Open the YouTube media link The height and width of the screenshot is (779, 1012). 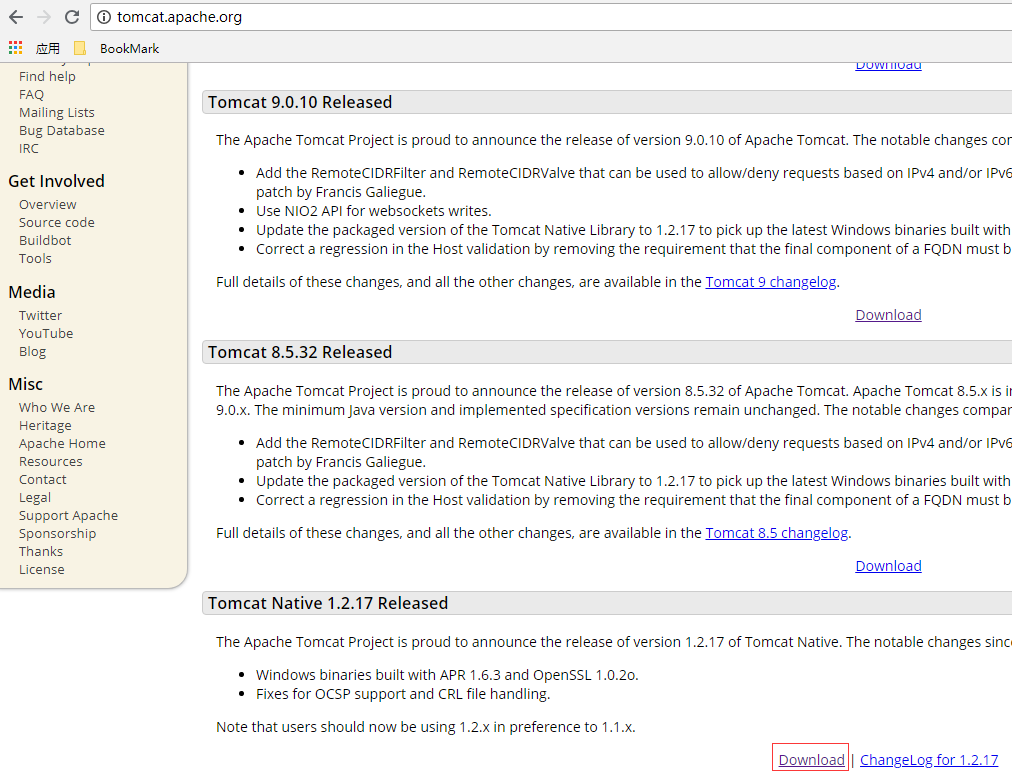point(46,333)
